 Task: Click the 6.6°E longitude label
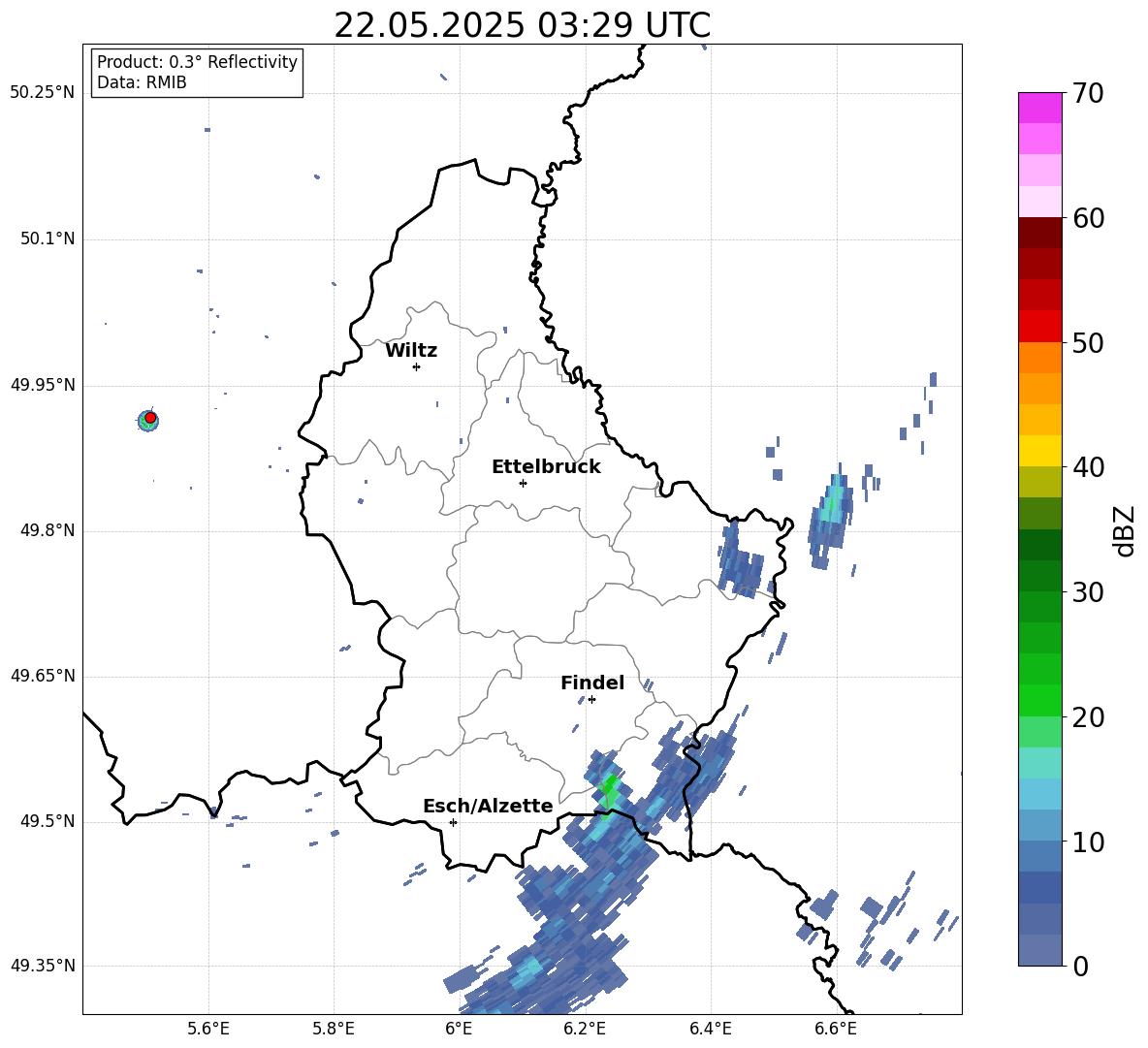point(836,1030)
